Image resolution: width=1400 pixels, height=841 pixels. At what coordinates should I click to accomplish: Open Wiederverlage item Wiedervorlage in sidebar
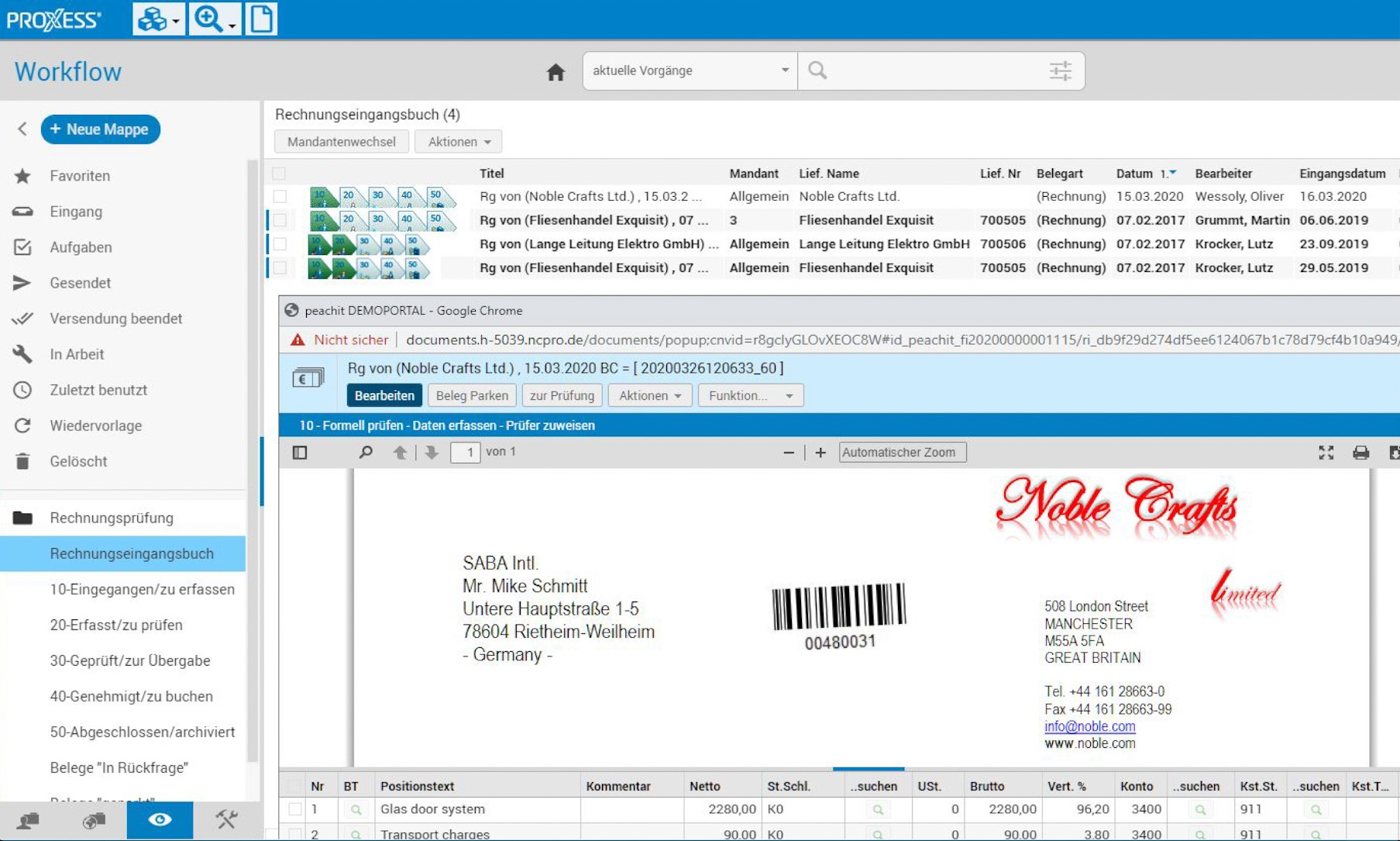tap(95, 426)
